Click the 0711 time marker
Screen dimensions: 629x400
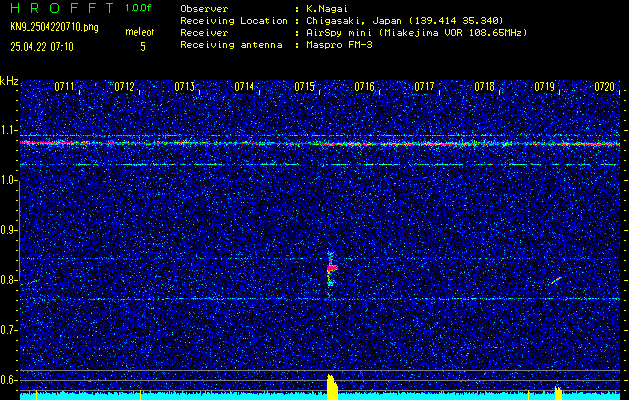point(65,87)
